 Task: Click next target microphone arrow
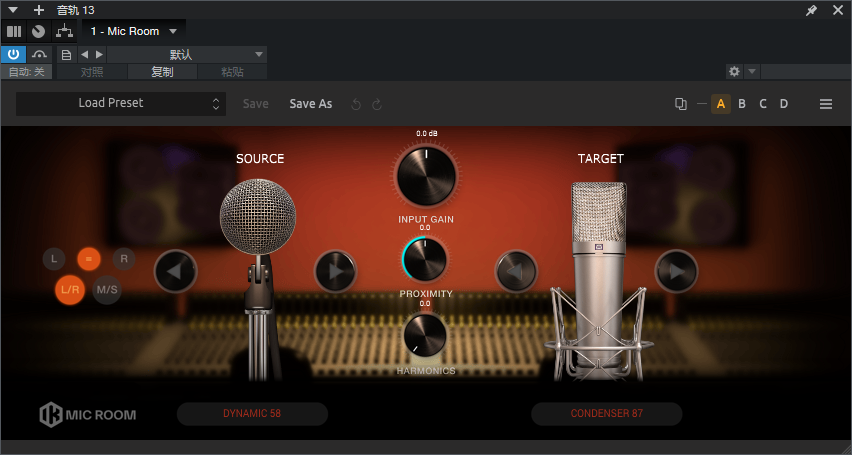676,271
